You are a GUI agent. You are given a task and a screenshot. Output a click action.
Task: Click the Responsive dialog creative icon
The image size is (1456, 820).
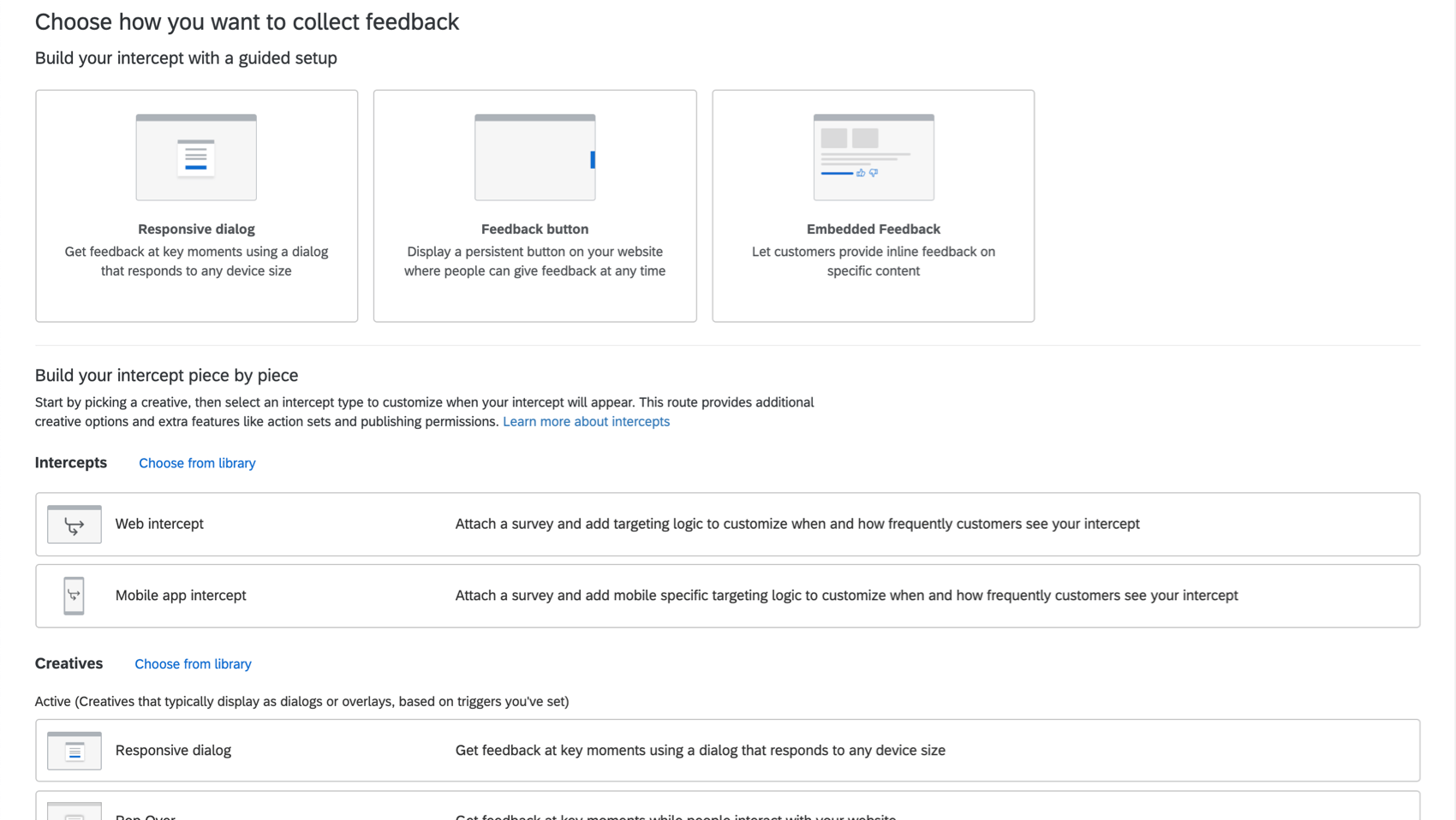[75, 751]
